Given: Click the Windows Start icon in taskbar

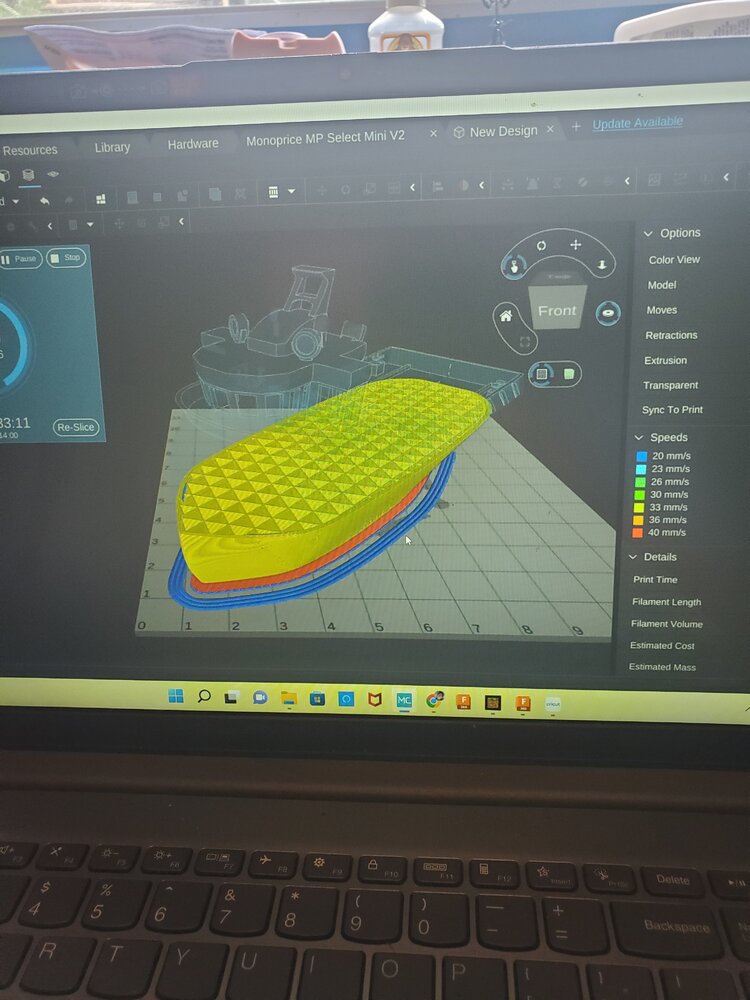Looking at the screenshot, I should [176, 695].
